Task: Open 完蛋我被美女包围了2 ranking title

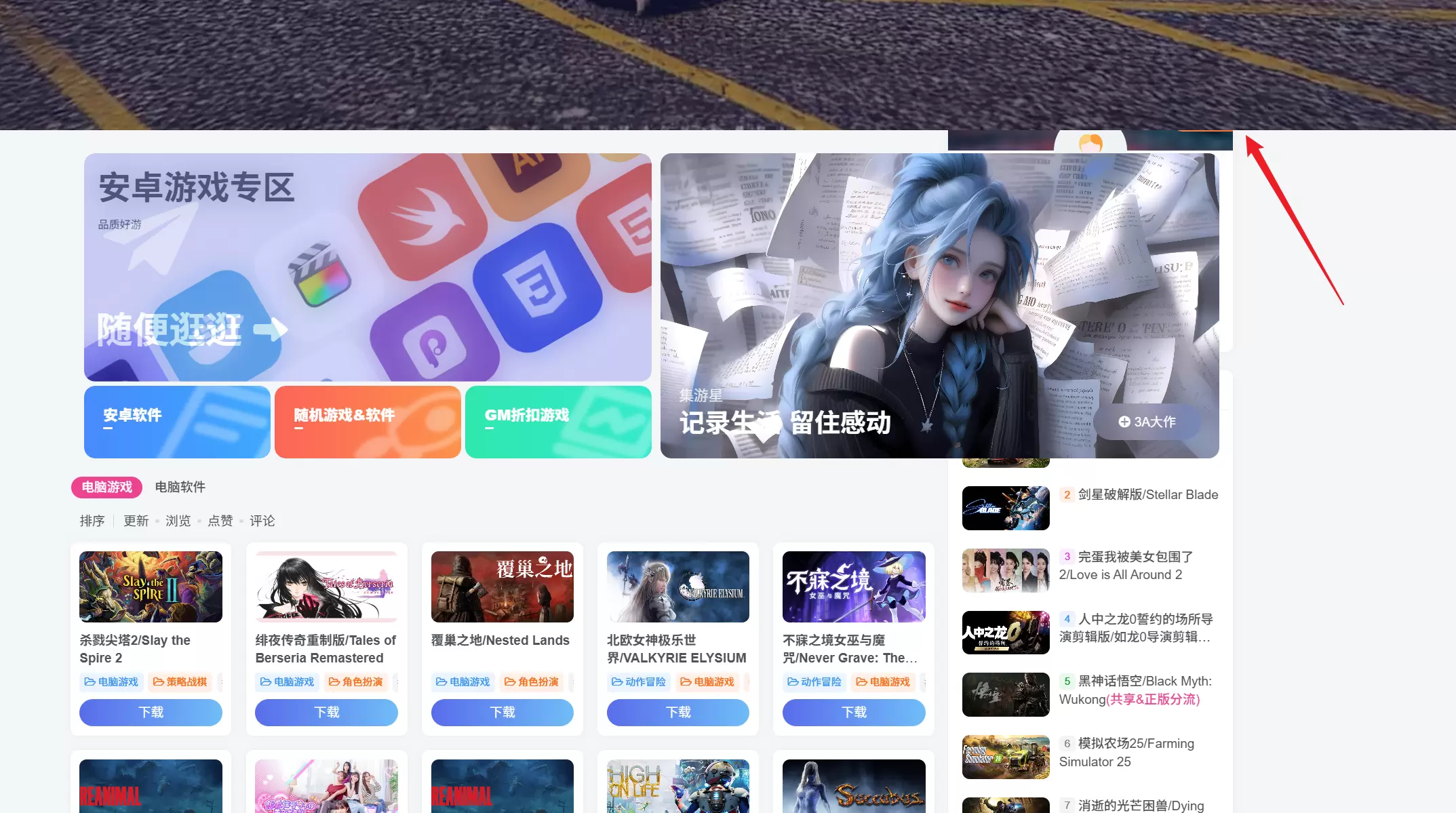Action: (1126, 566)
